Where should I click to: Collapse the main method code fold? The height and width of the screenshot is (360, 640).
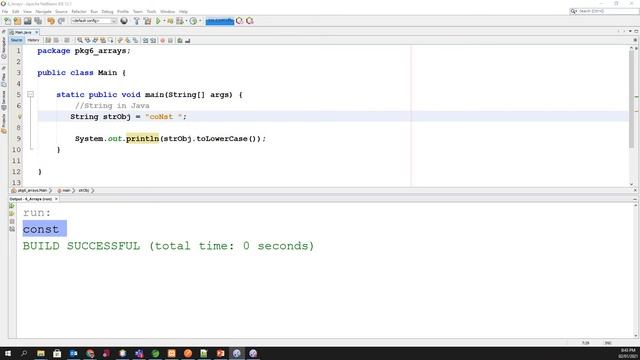(x=30, y=94)
